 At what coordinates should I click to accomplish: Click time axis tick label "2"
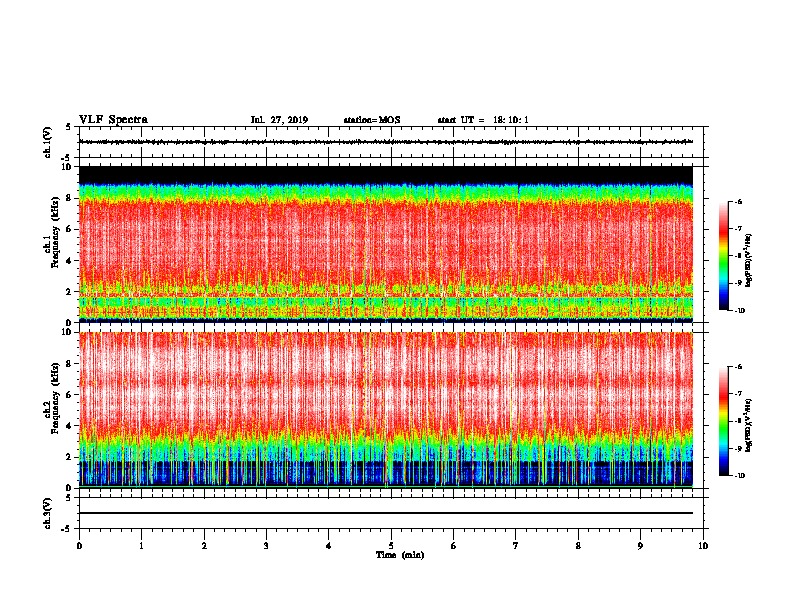point(204,546)
